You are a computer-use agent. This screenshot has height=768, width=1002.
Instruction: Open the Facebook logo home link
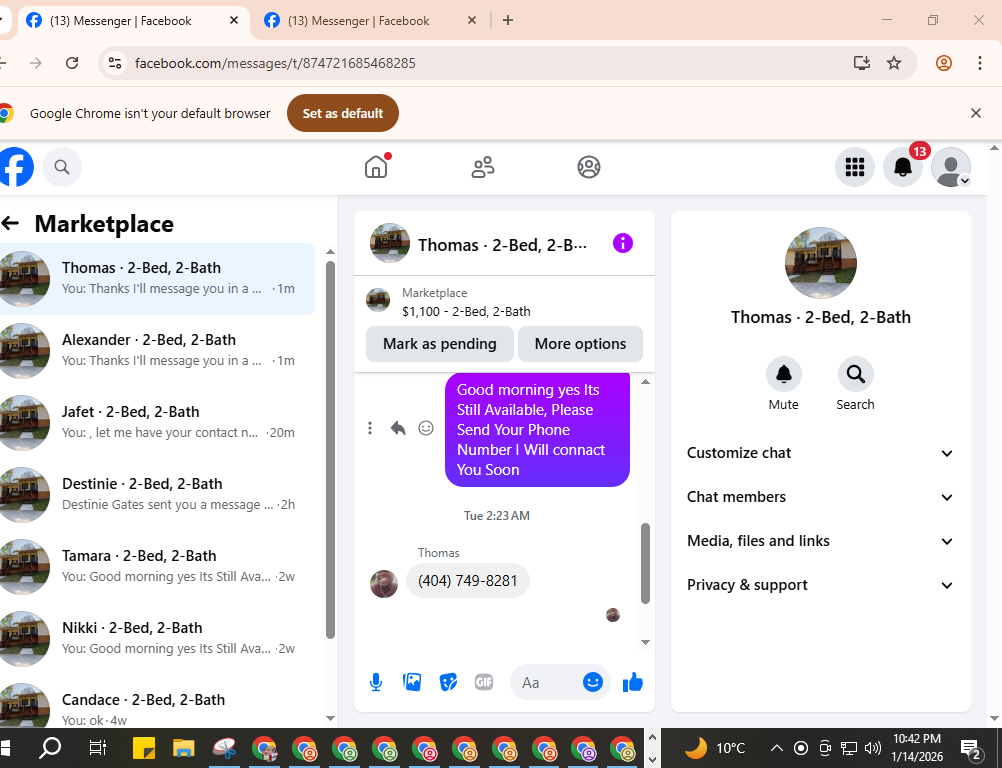[15, 167]
